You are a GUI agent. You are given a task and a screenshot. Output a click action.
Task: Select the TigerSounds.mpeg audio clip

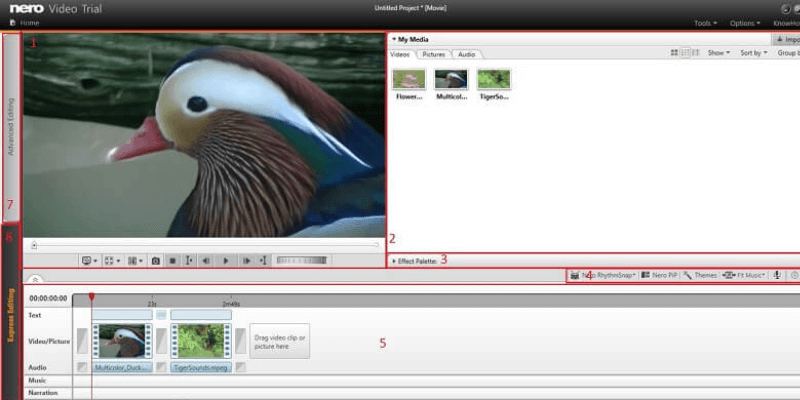click(201, 367)
